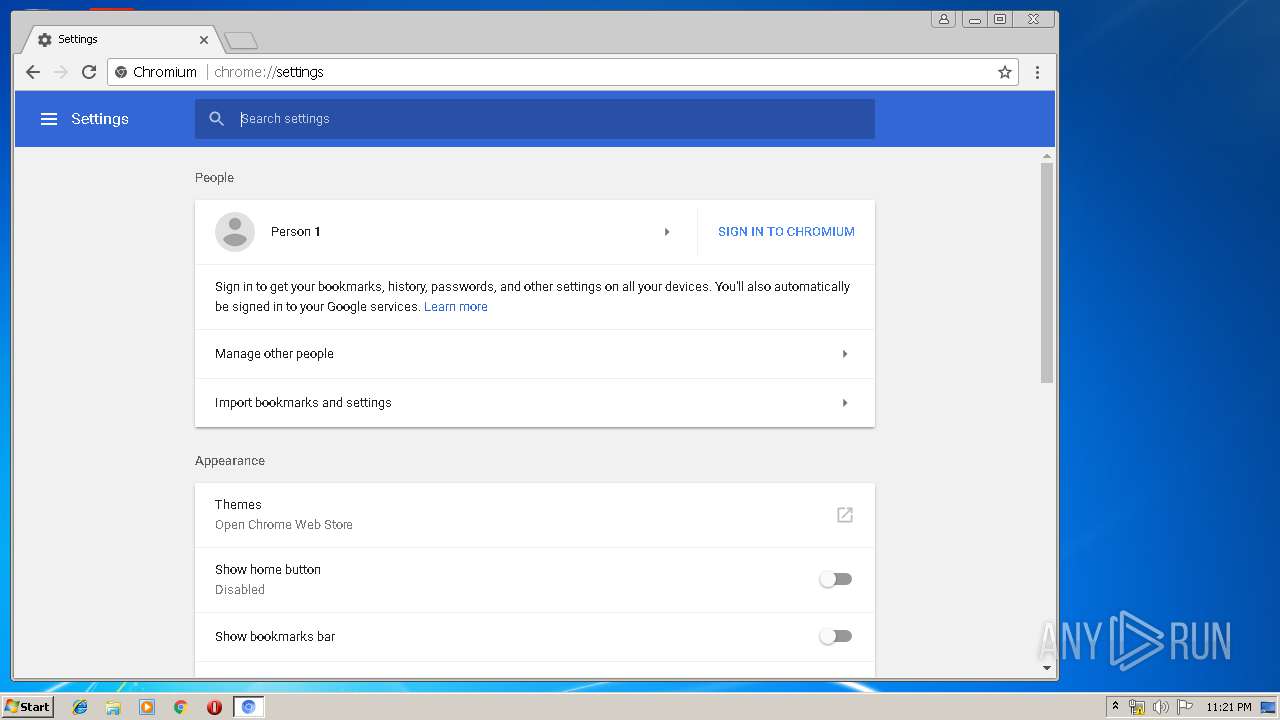This screenshot has width=1280, height=720.
Task: Launch Internet Explorer from the taskbar
Action: point(80,707)
